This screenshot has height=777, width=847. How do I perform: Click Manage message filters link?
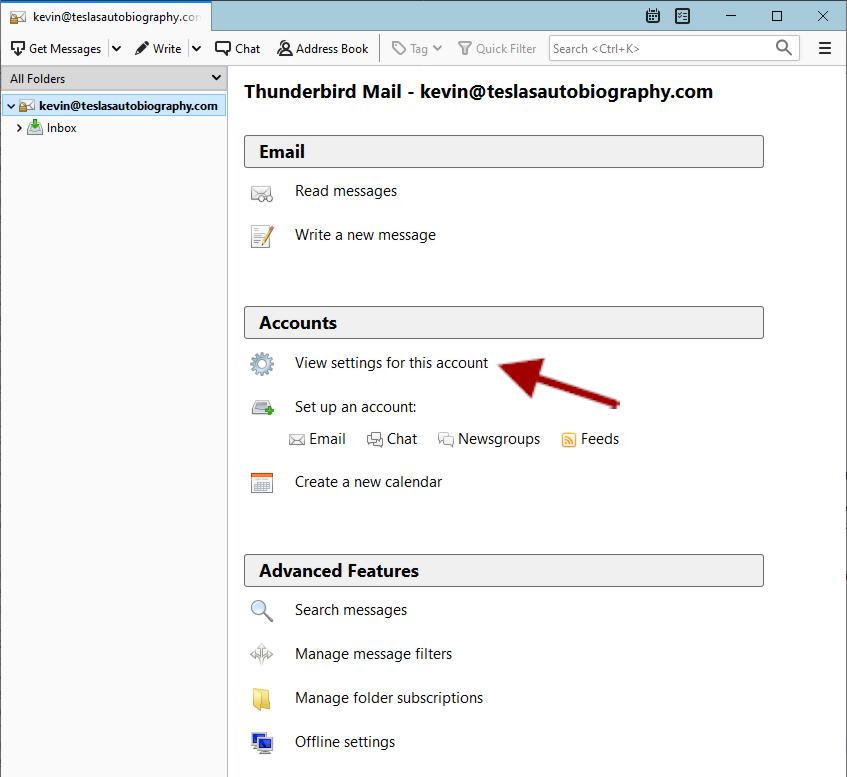pos(373,654)
